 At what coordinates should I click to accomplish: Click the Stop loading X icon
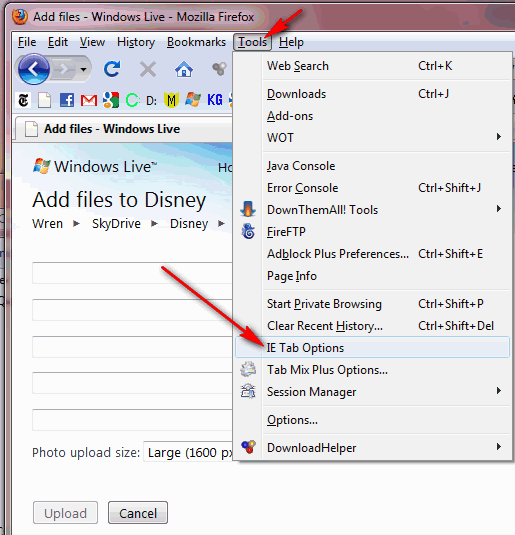tap(148, 69)
